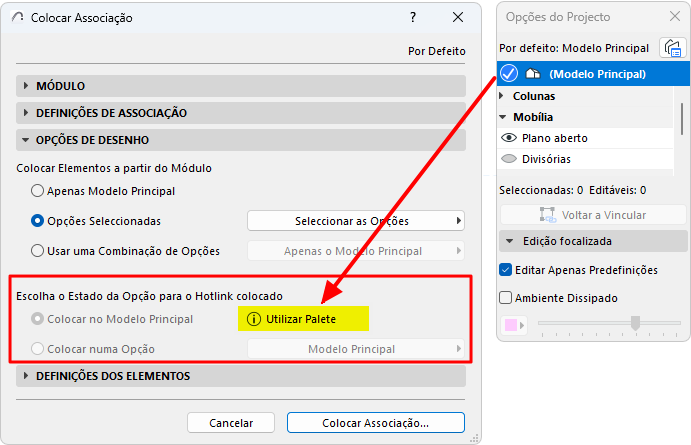
Task: Select Apenas Modelo Principal radio button
Action: click(37, 191)
